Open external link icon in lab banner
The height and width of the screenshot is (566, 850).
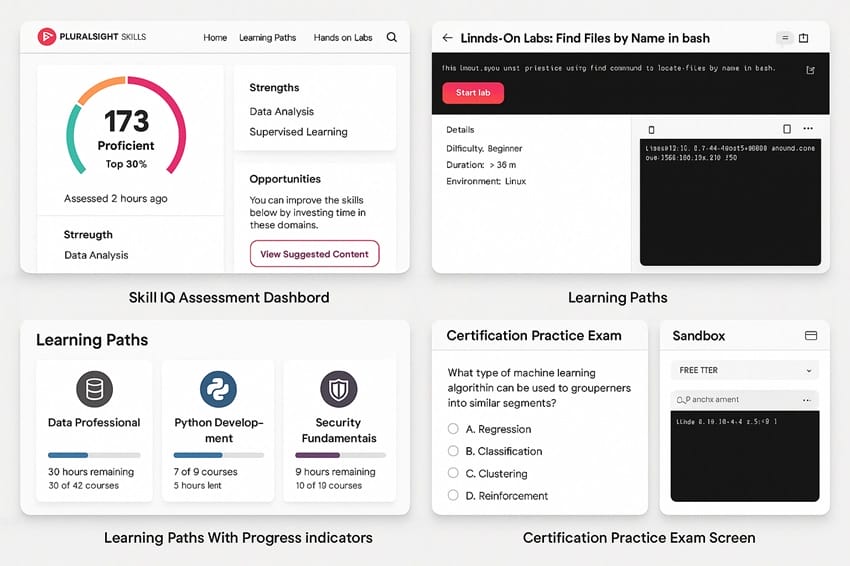pyautogui.click(x=810, y=70)
